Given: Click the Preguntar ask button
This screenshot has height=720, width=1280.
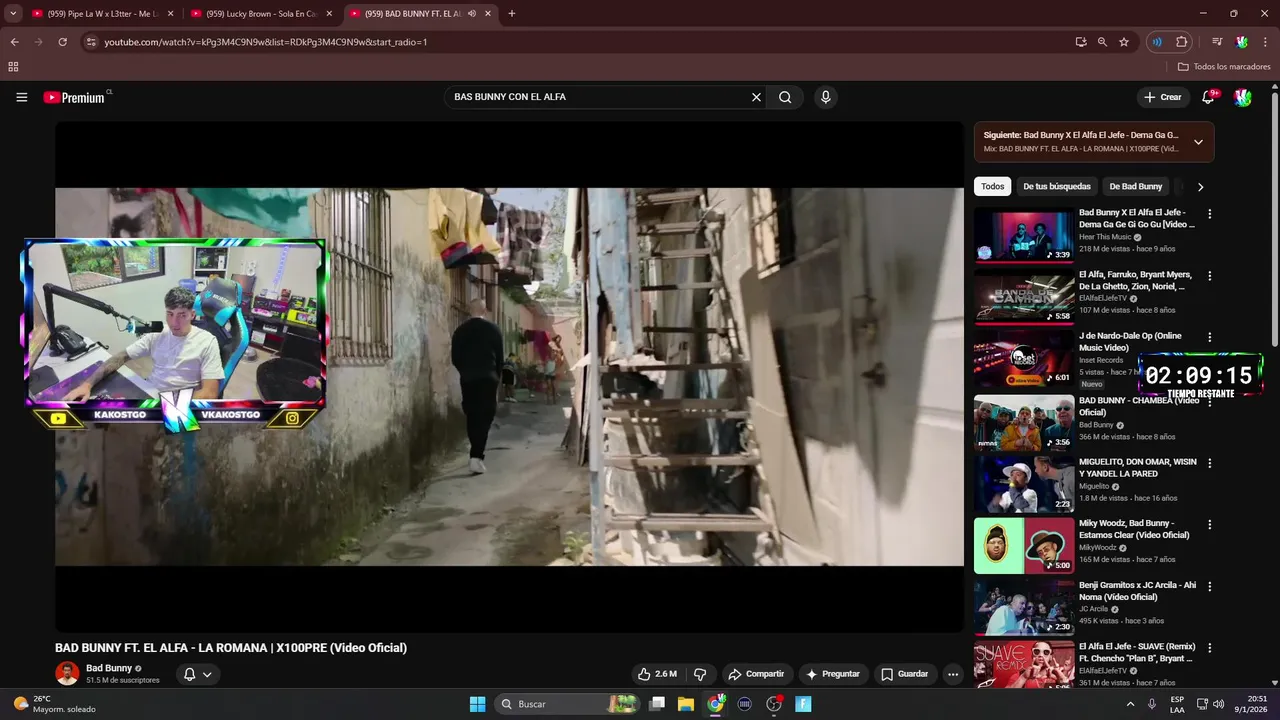Looking at the screenshot, I should pyautogui.click(x=832, y=674).
